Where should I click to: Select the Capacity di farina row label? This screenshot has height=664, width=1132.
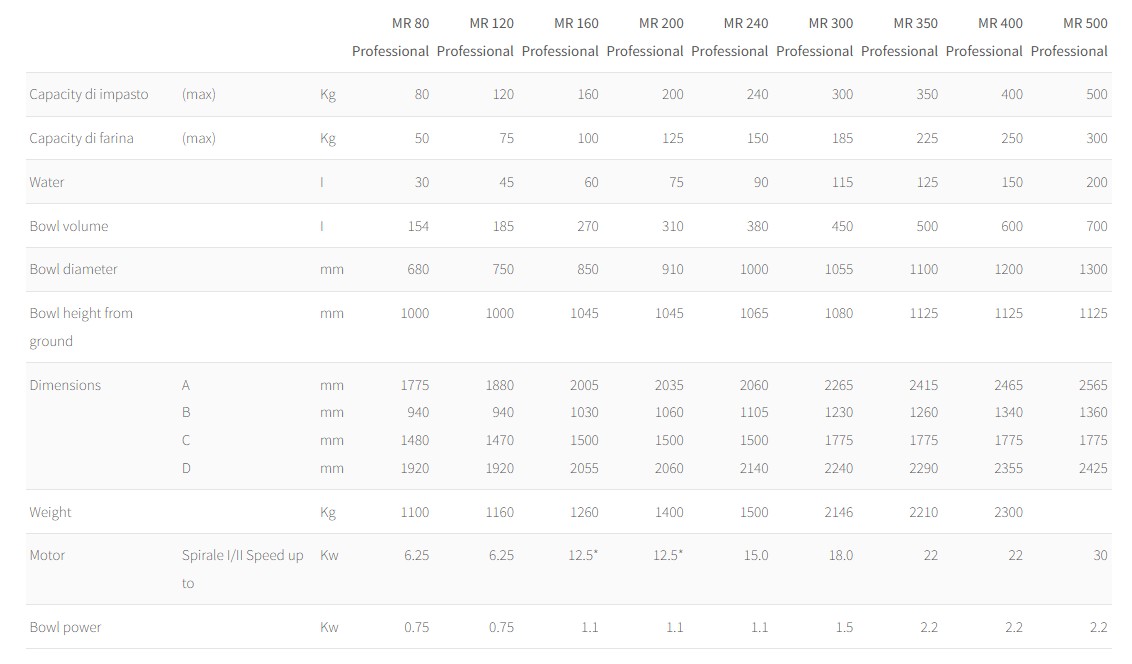[81, 138]
